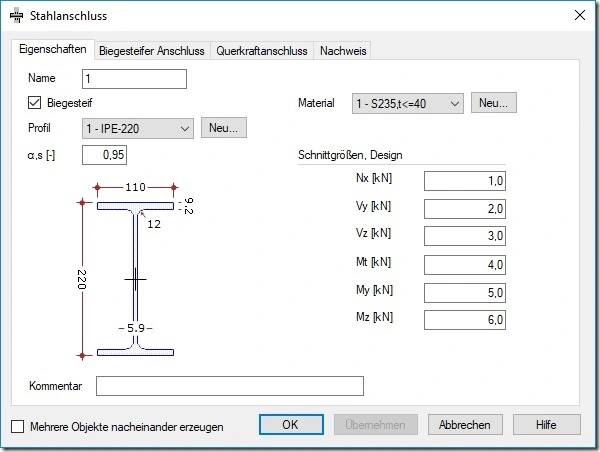Viewport: 600px width, 452px height.
Task: Click the Abbrechen button
Action: click(465, 424)
